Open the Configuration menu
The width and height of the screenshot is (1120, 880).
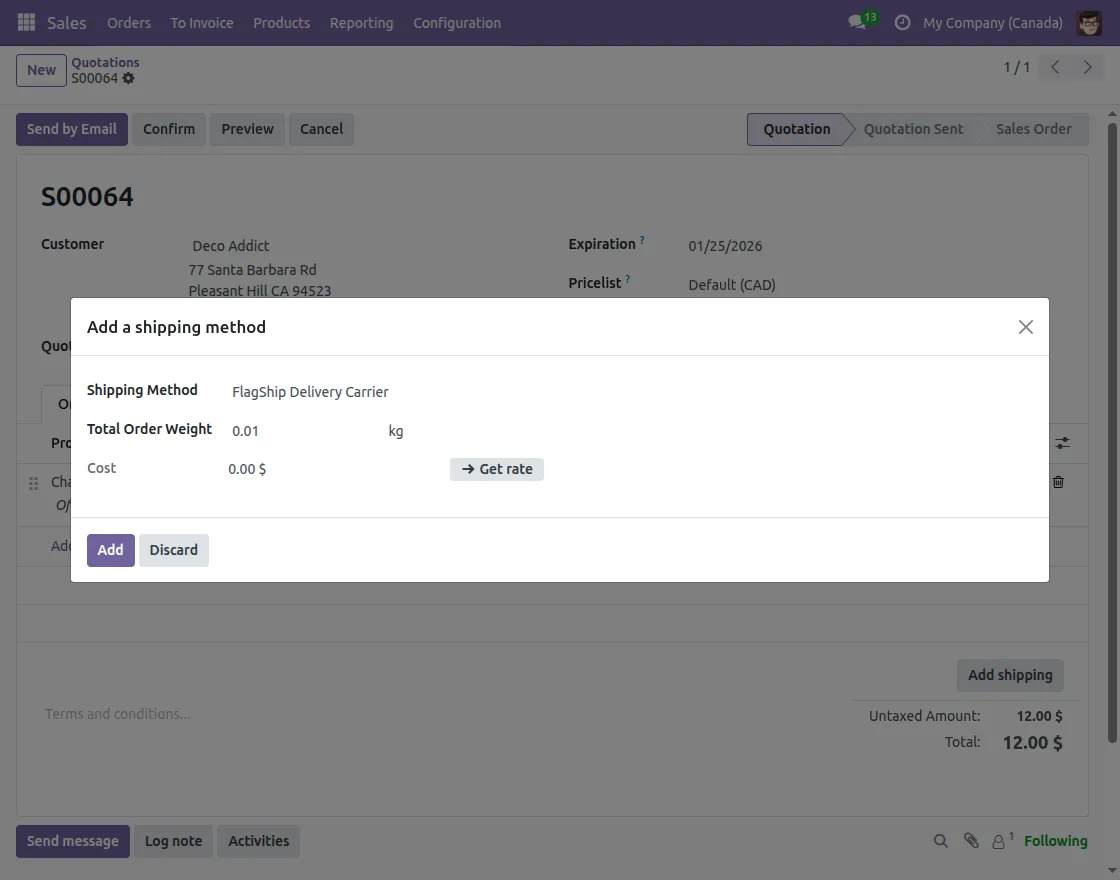pyautogui.click(x=456, y=22)
